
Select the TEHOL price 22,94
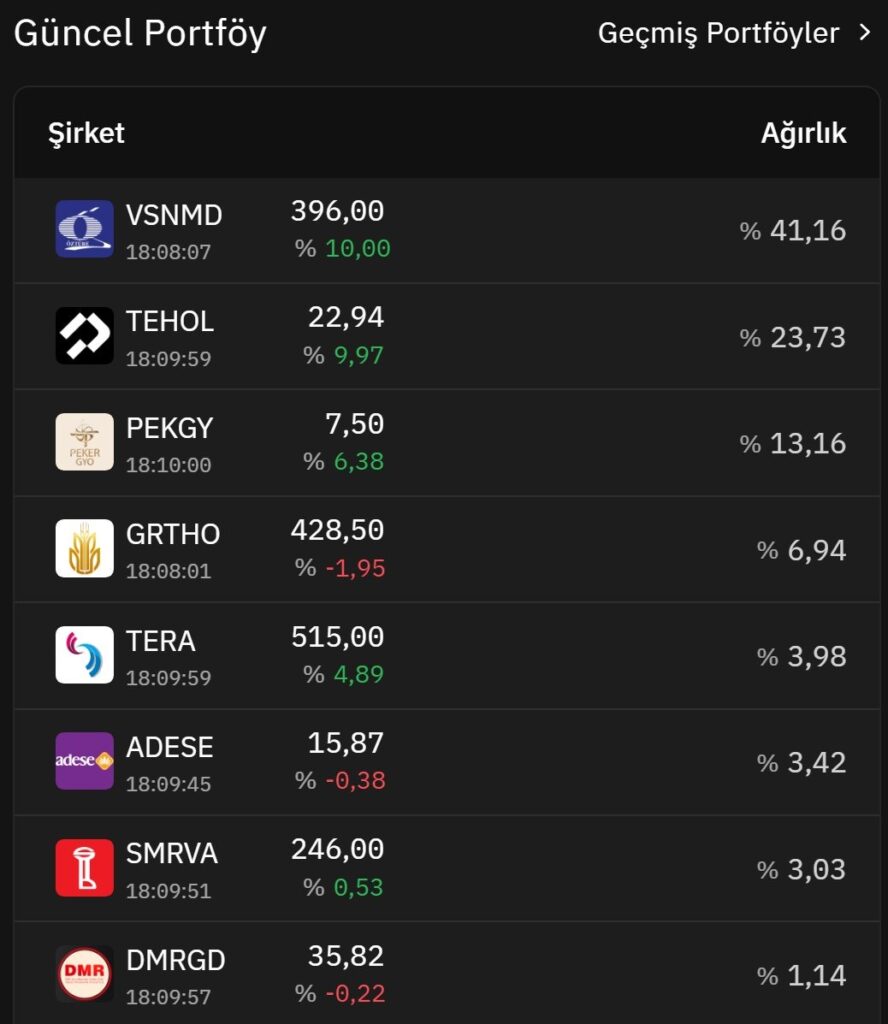(346, 317)
